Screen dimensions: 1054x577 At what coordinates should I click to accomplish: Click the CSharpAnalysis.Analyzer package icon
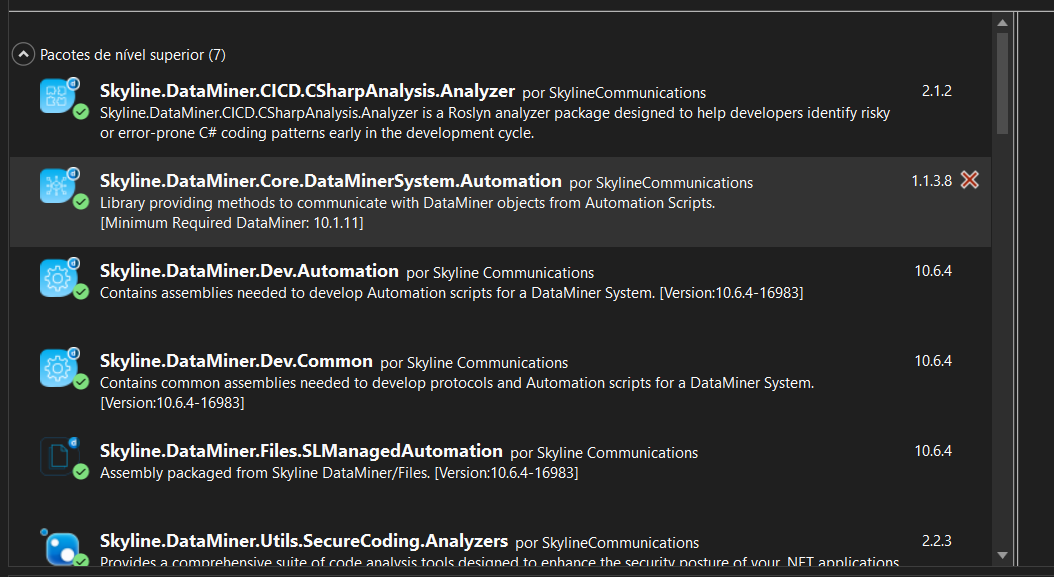point(58,96)
